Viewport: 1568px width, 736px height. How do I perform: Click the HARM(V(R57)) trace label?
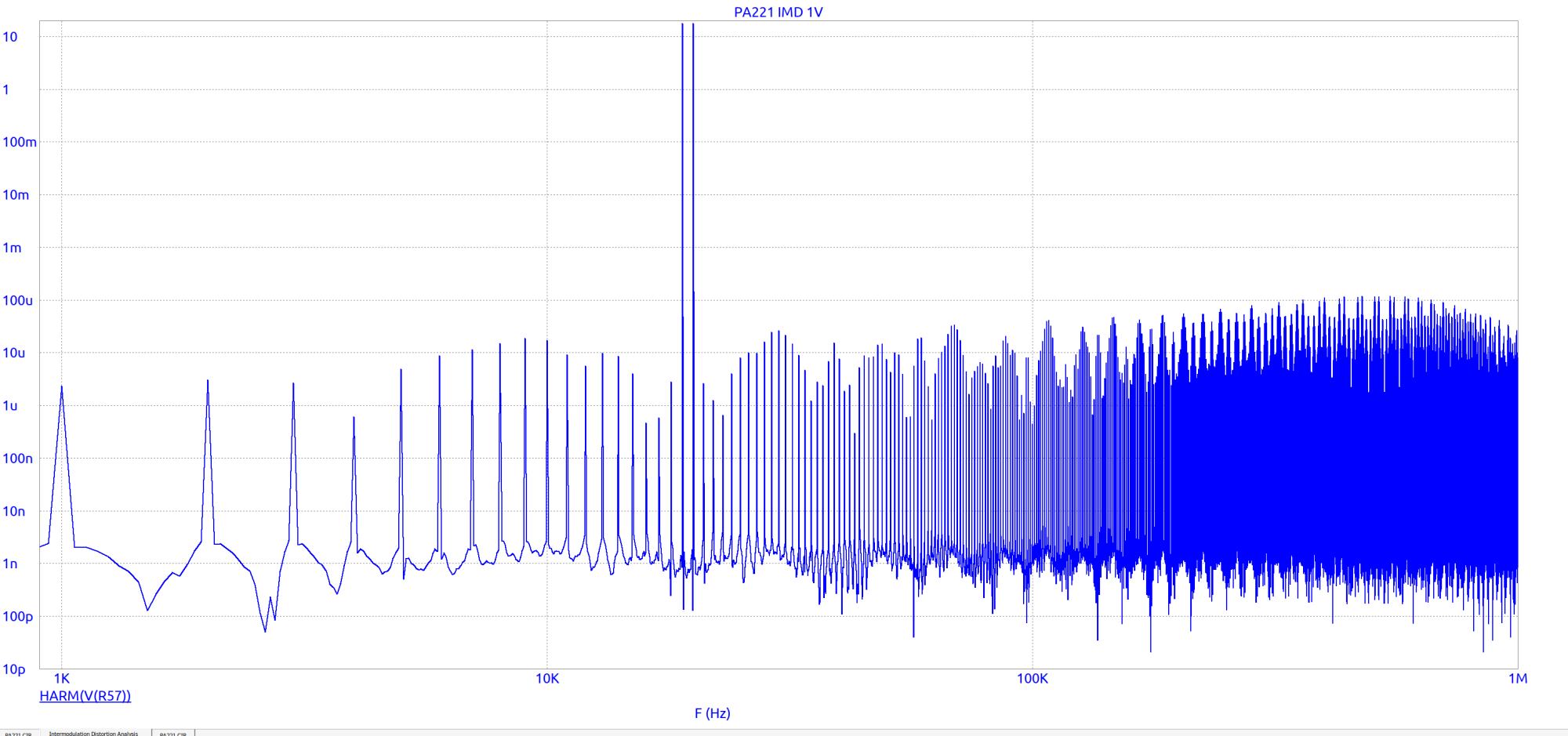pos(85,696)
